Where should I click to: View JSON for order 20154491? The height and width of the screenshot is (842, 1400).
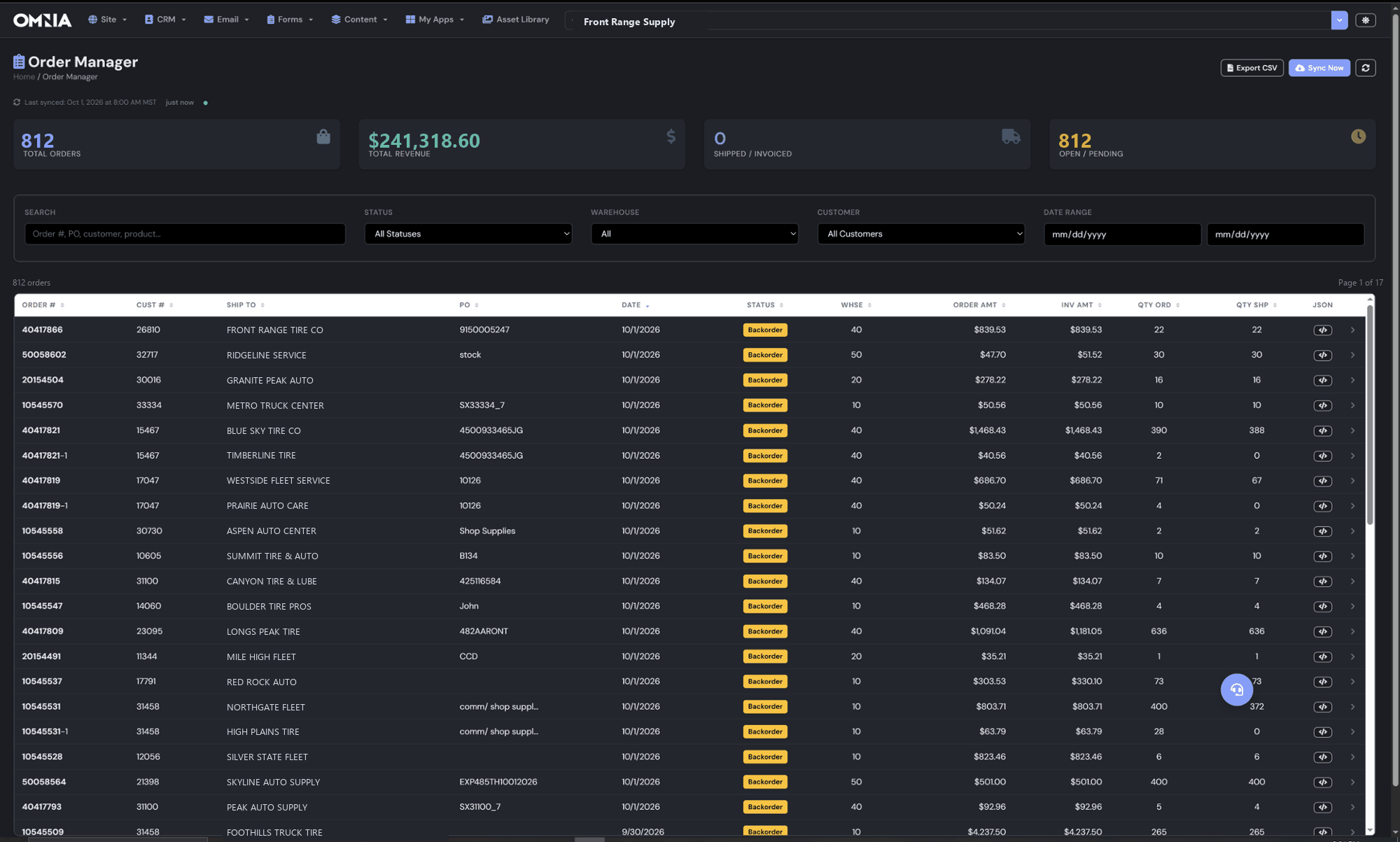point(1322,657)
